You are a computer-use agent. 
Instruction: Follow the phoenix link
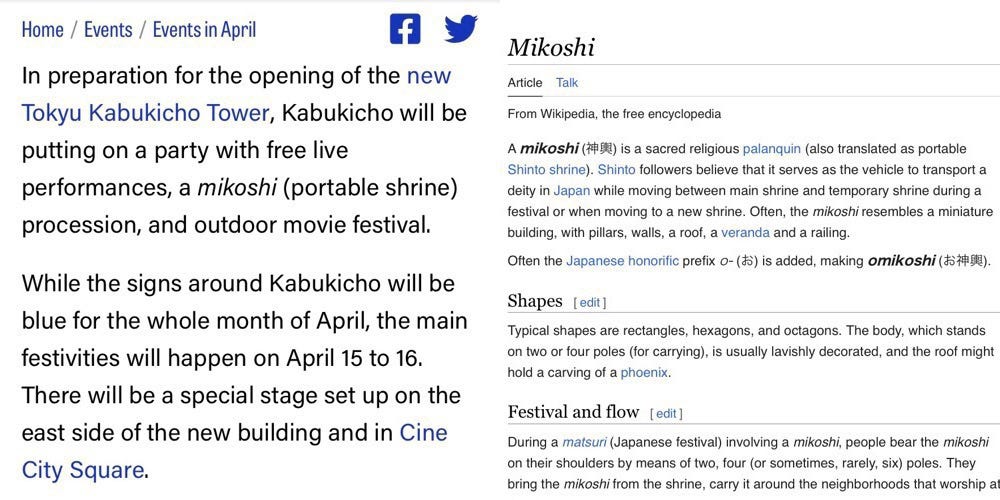pos(643,372)
